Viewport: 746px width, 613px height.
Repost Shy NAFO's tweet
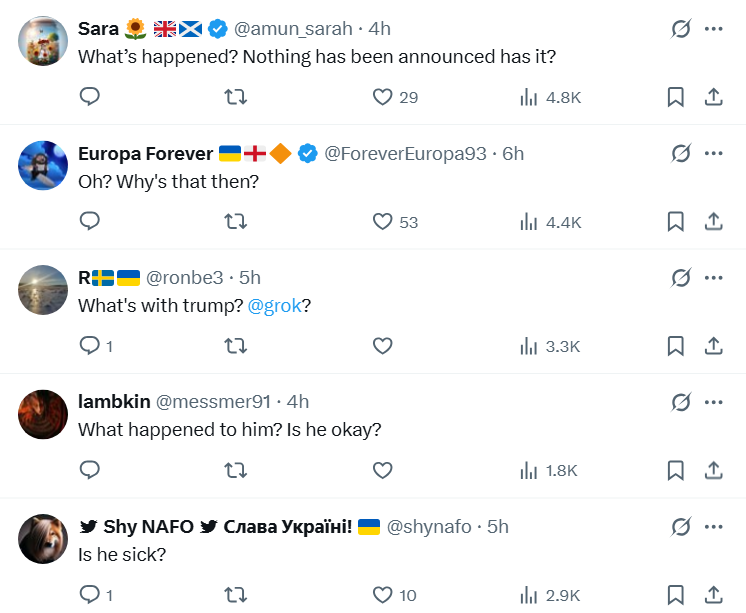[x=236, y=595]
